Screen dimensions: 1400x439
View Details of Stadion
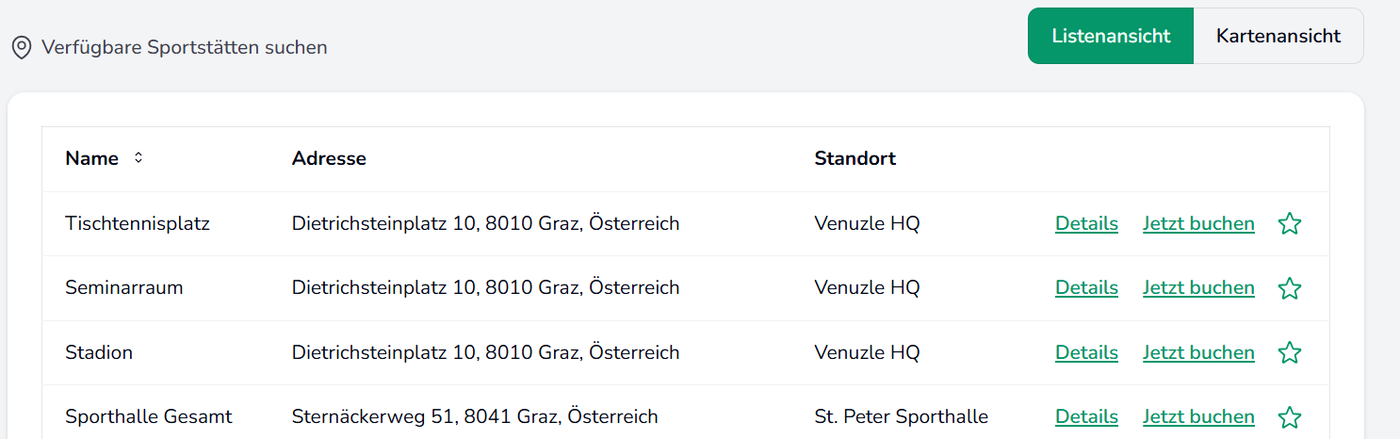(1086, 353)
